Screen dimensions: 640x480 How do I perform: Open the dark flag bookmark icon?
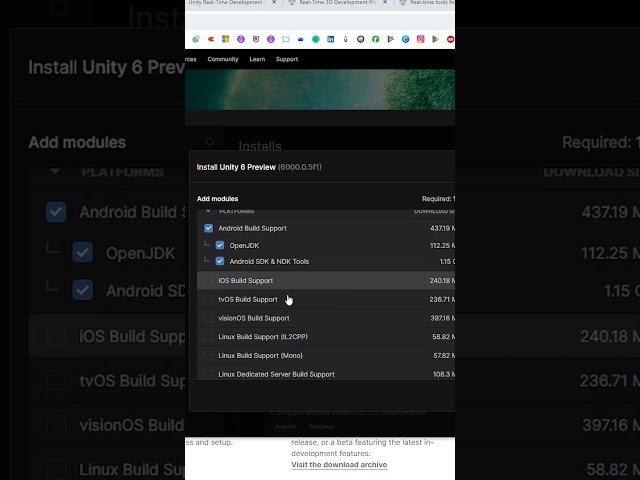[391, 39]
